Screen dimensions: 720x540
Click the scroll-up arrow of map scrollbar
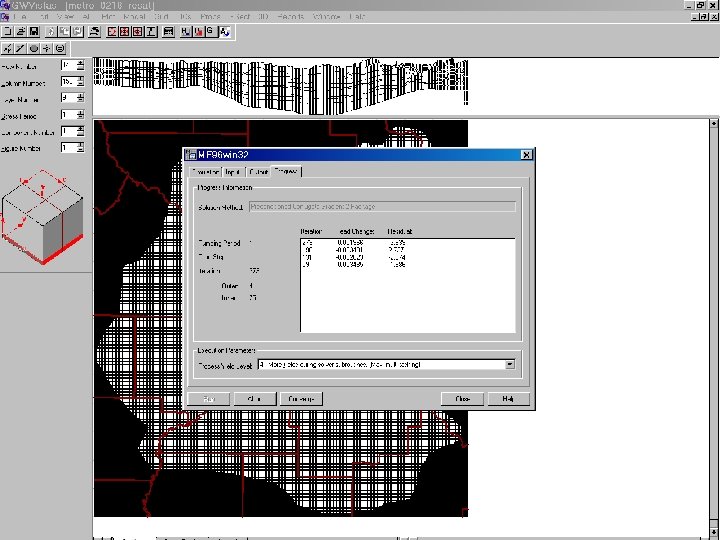[x=714, y=123]
